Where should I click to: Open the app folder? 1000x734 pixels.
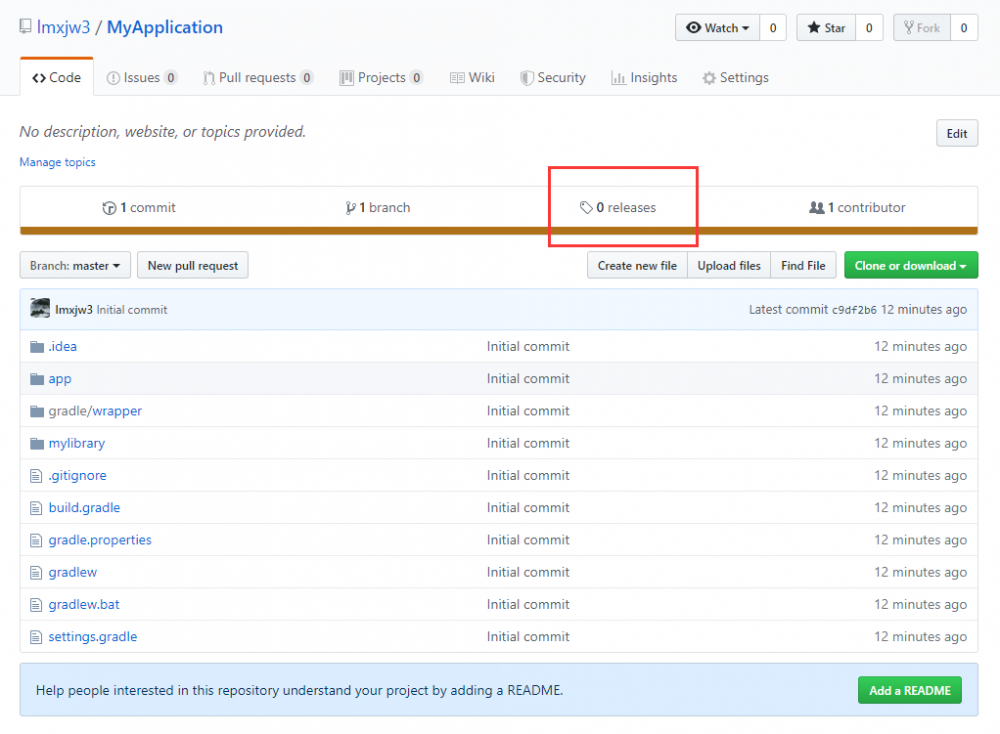point(60,379)
